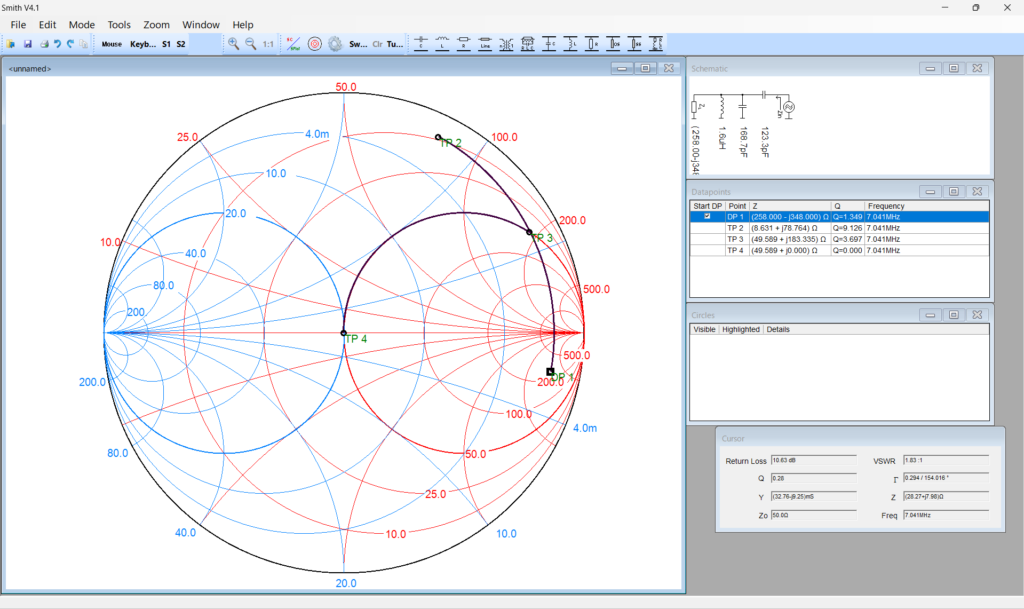Click the undo arrow icon

(x=57, y=44)
